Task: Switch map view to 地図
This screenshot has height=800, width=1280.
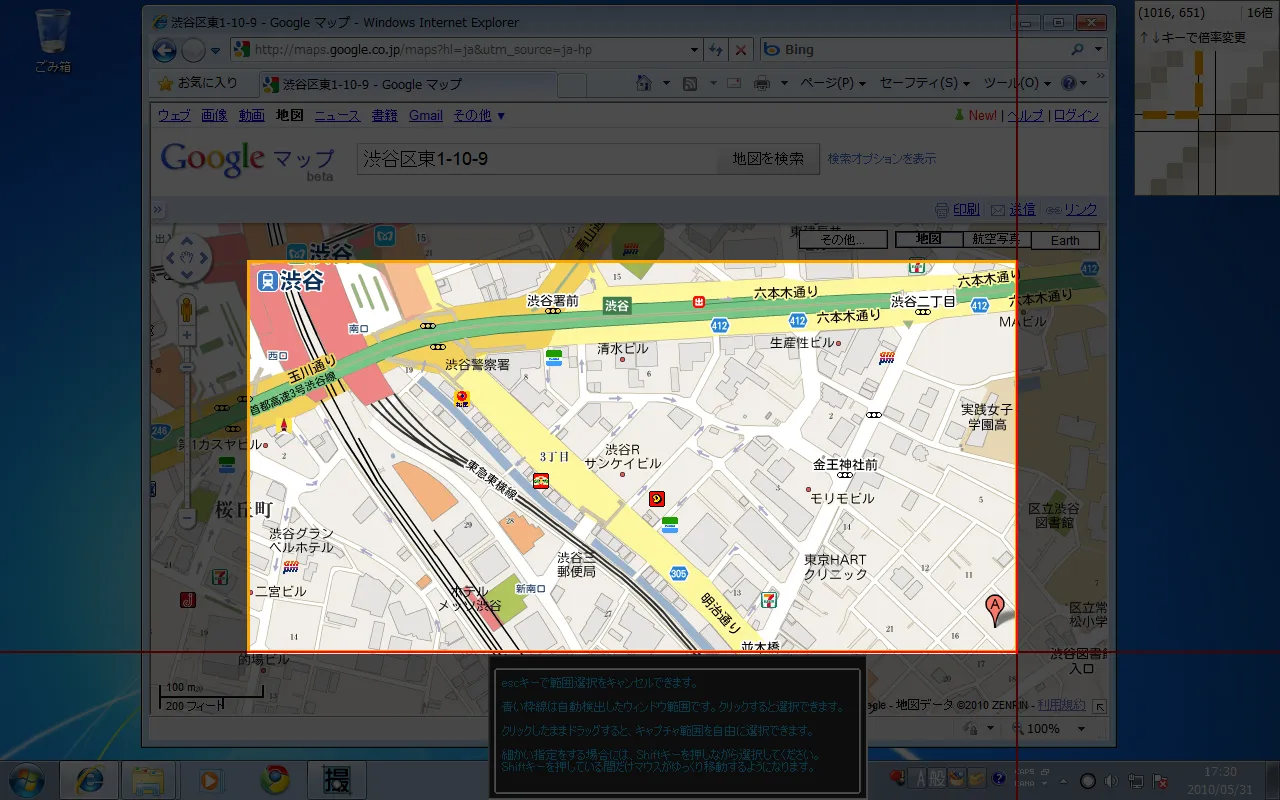Action: pyautogui.click(x=929, y=239)
